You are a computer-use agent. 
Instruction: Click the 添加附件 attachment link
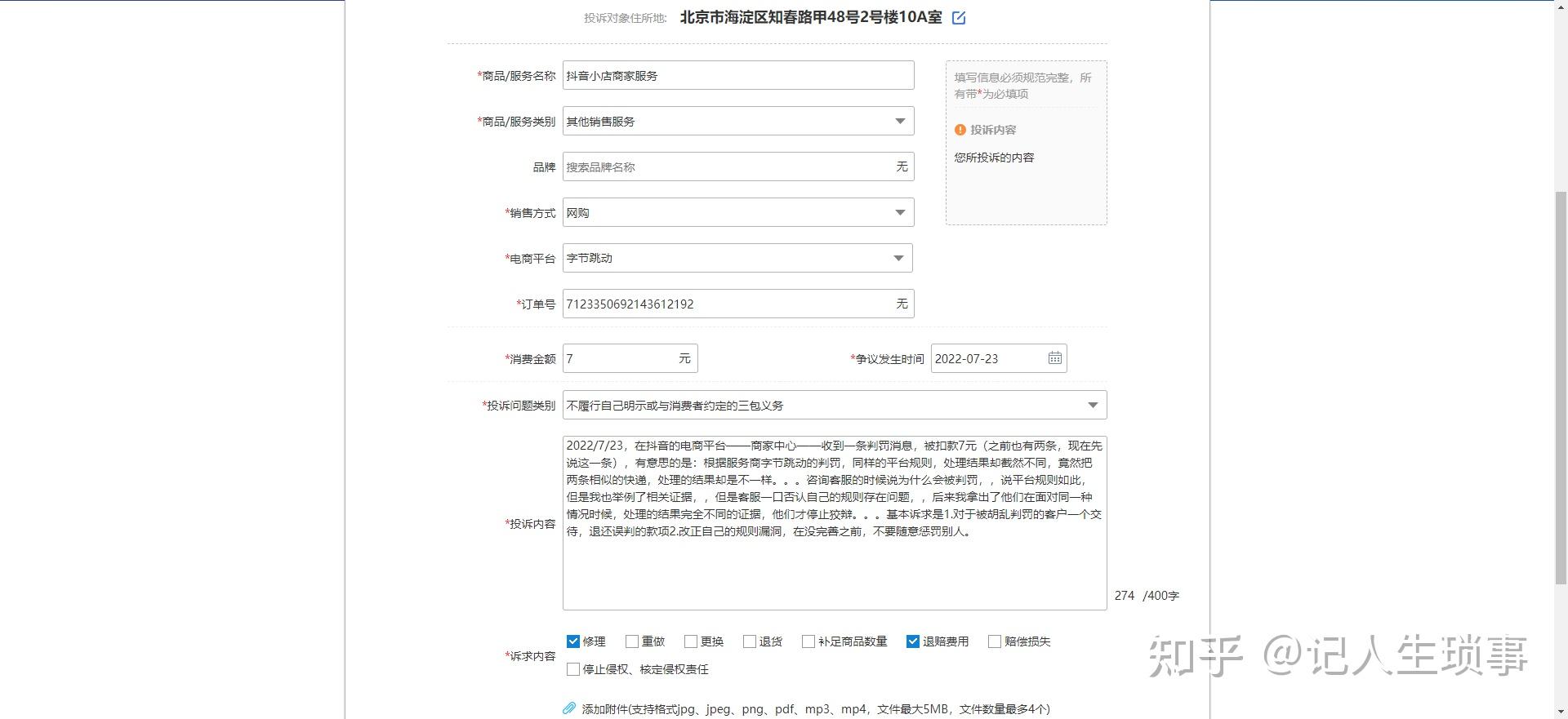(815, 709)
